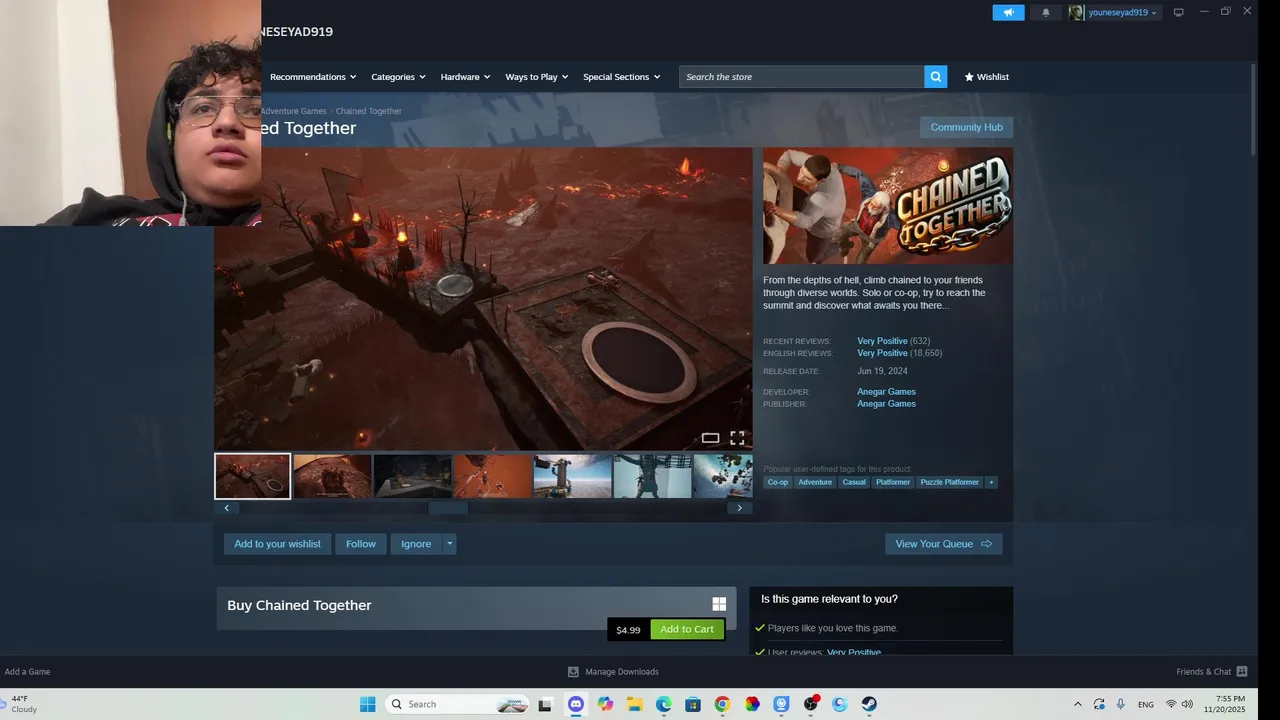Select the highlighted first screenshot thumbnail
Viewport: 1280px width, 720px height.
(x=252, y=476)
